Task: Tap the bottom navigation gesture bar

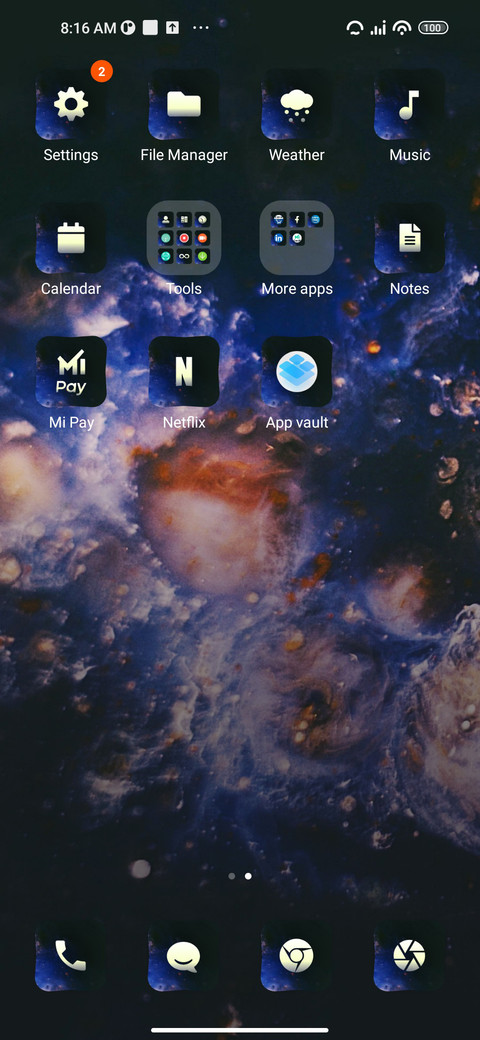Action: point(240,1030)
